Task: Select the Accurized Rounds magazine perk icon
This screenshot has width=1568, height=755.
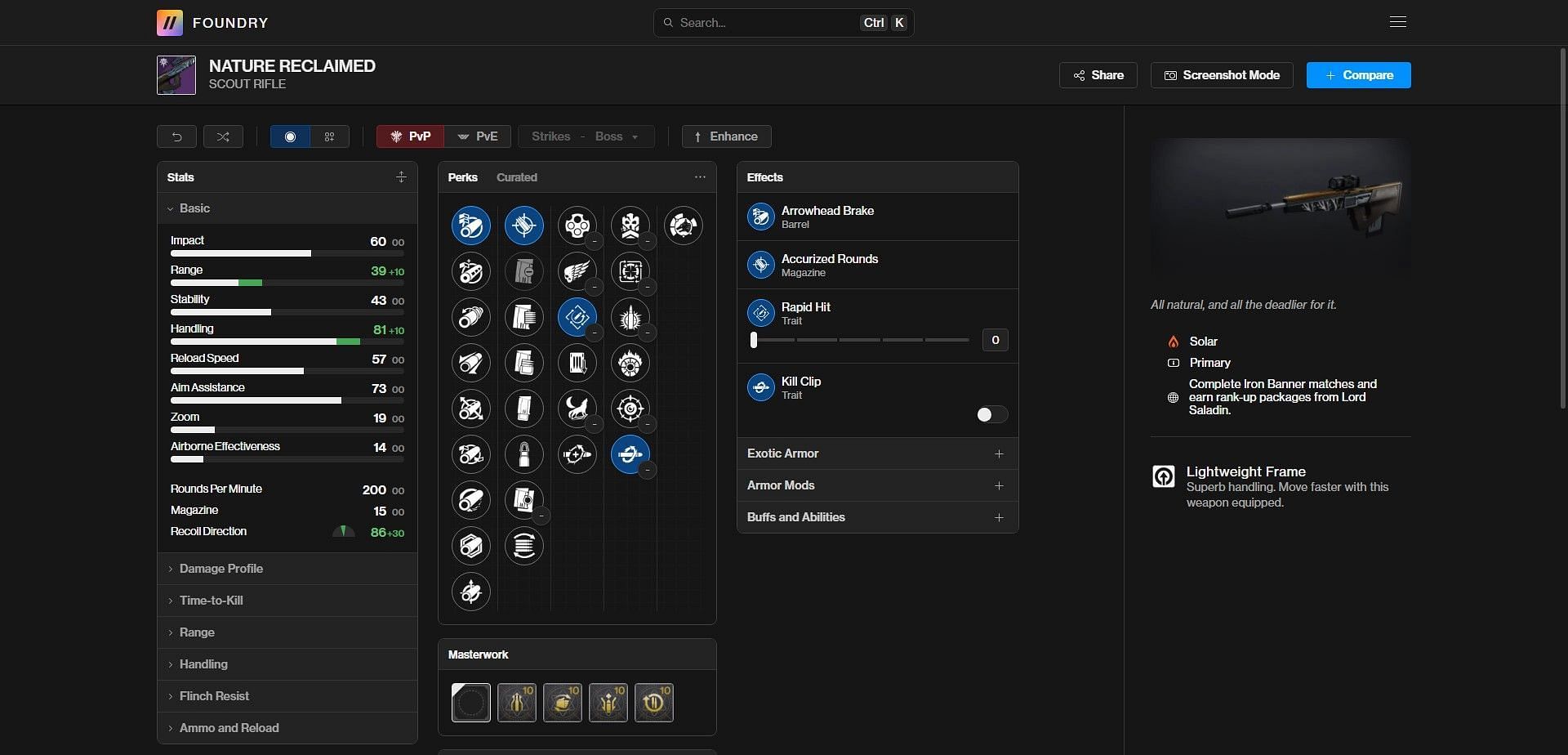Action: pos(524,226)
